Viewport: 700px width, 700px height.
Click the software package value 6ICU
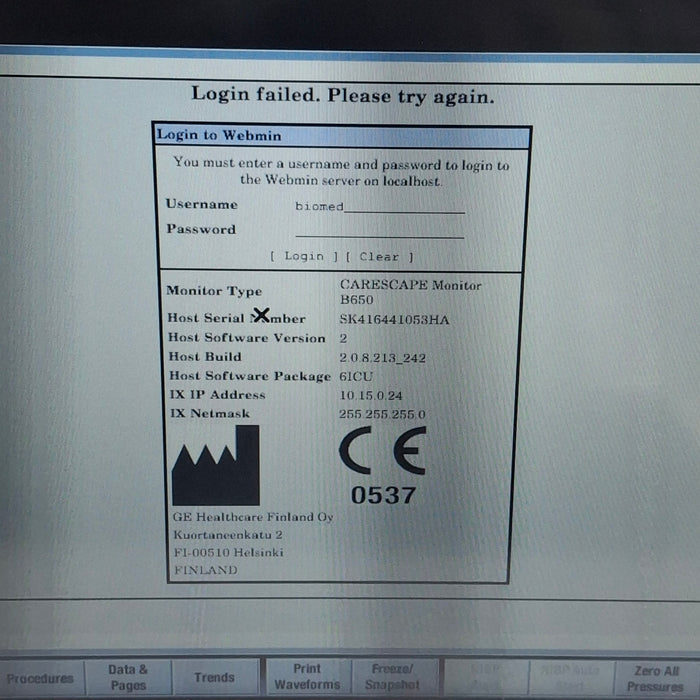pos(356,376)
